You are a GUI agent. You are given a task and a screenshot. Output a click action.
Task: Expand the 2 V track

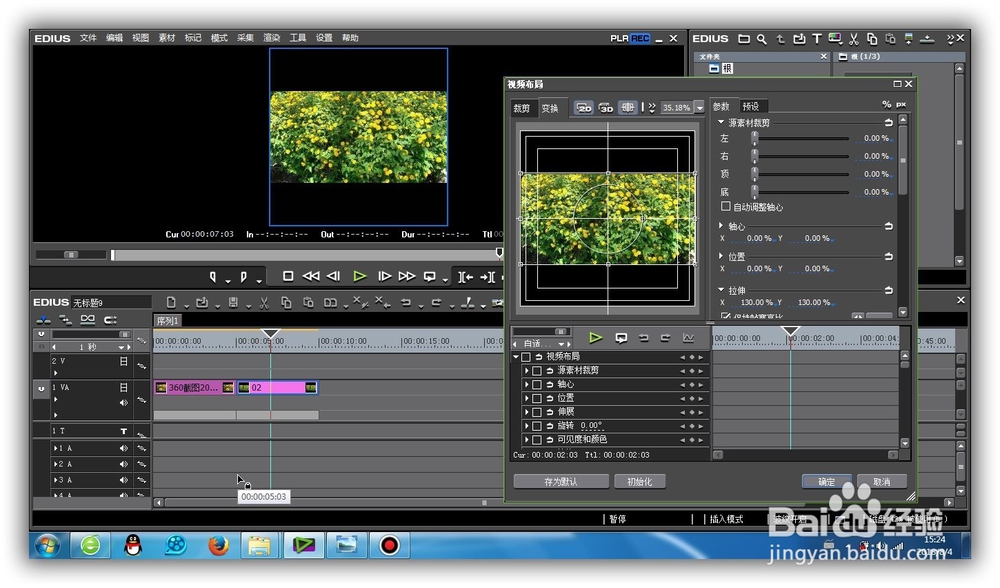(55, 373)
